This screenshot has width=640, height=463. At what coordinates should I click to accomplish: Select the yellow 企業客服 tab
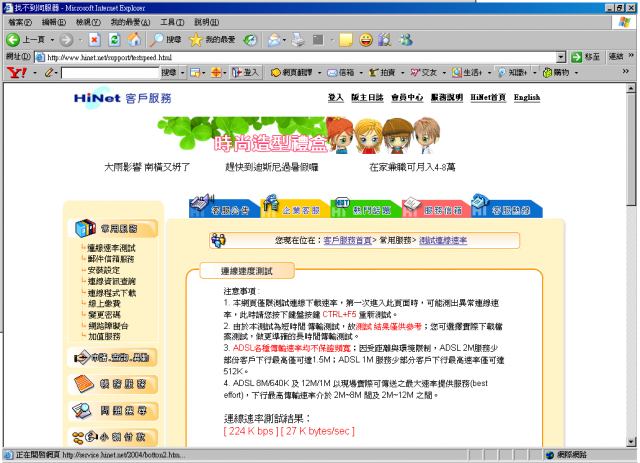[x=295, y=207]
